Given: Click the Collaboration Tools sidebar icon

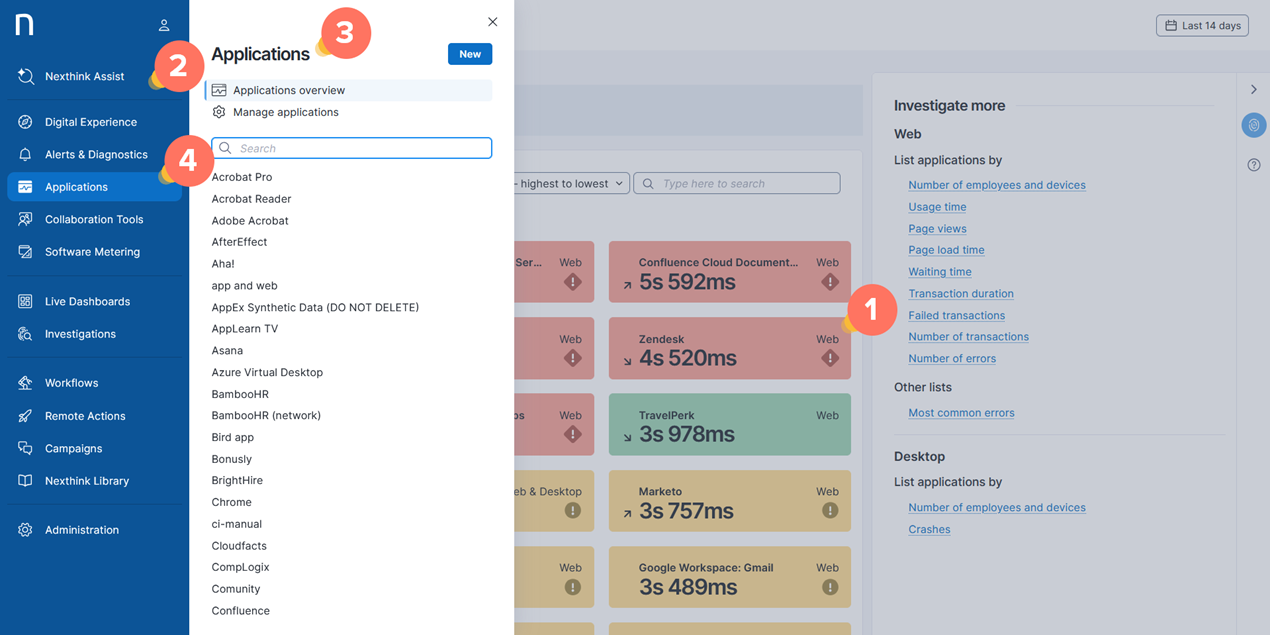Looking at the screenshot, I should point(25,219).
